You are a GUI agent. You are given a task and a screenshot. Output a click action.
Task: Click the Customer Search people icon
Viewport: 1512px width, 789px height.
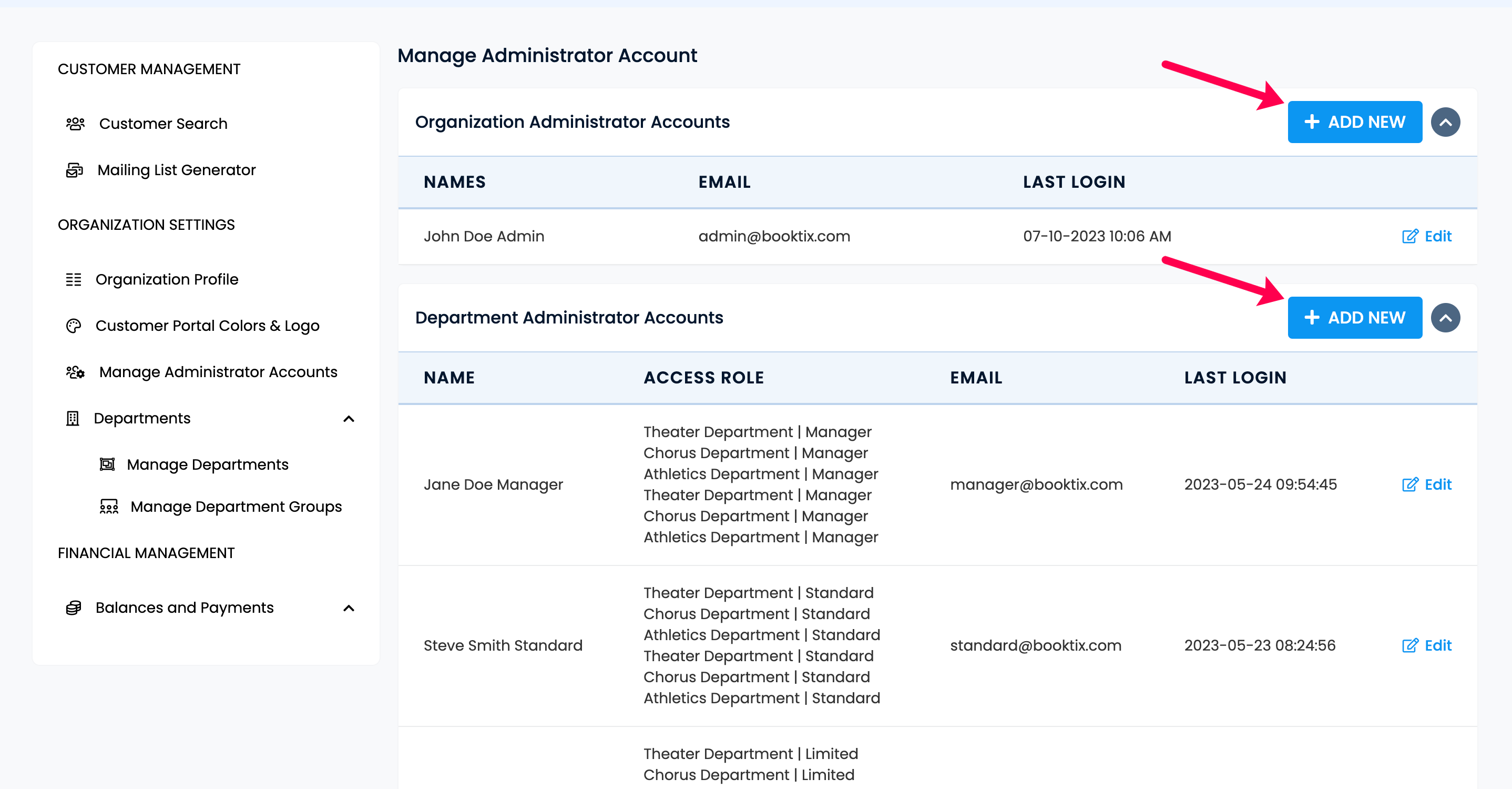coord(75,124)
